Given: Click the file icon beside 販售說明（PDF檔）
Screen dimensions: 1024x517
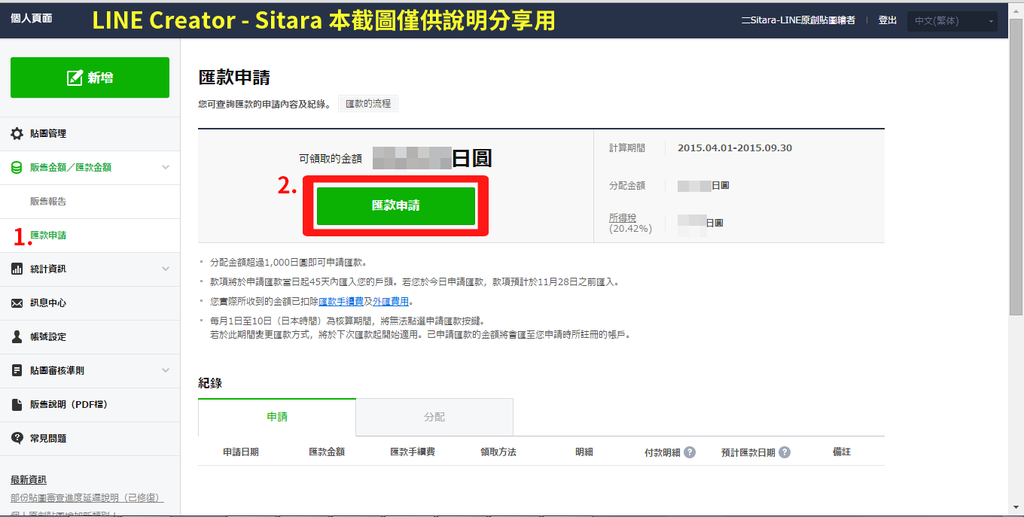Looking at the screenshot, I should (x=17, y=405).
